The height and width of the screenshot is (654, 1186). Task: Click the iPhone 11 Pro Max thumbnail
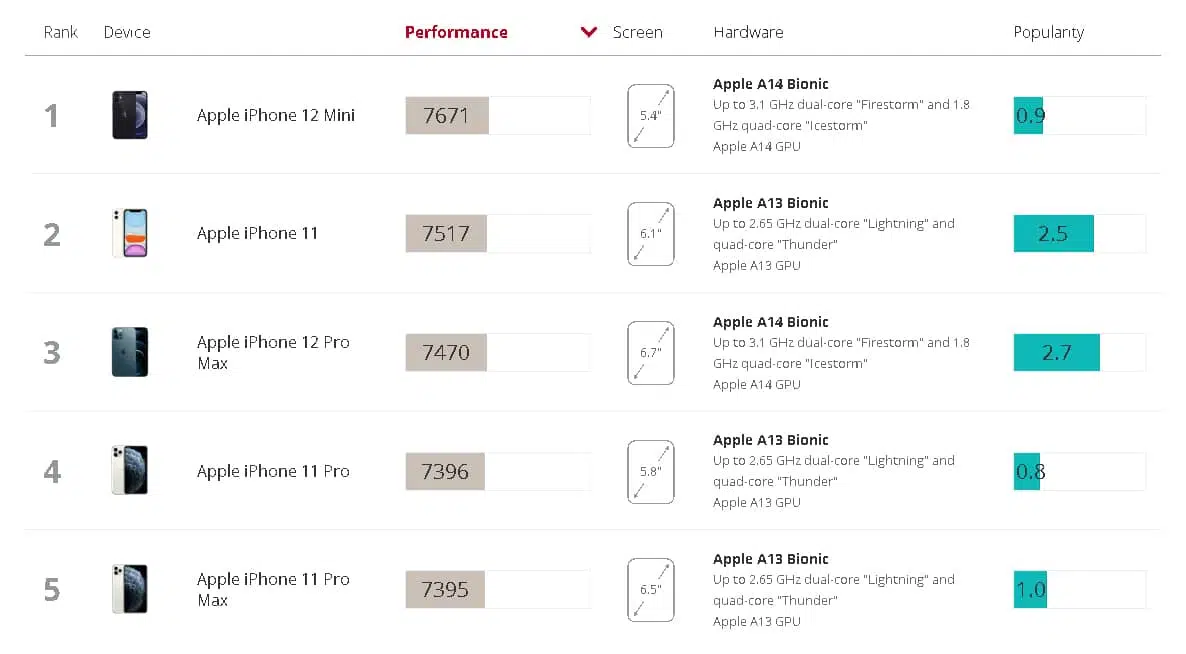pyautogui.click(x=130, y=588)
